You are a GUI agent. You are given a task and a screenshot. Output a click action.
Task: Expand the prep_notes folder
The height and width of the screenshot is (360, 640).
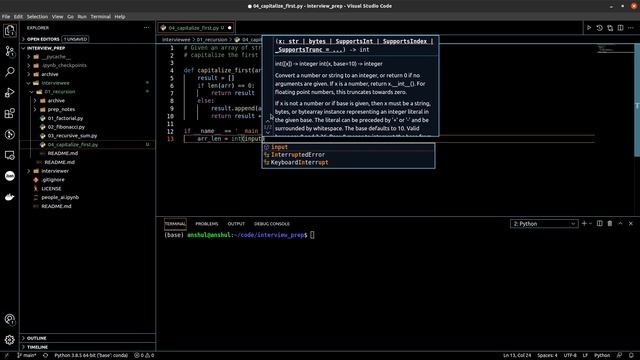(x=61, y=109)
